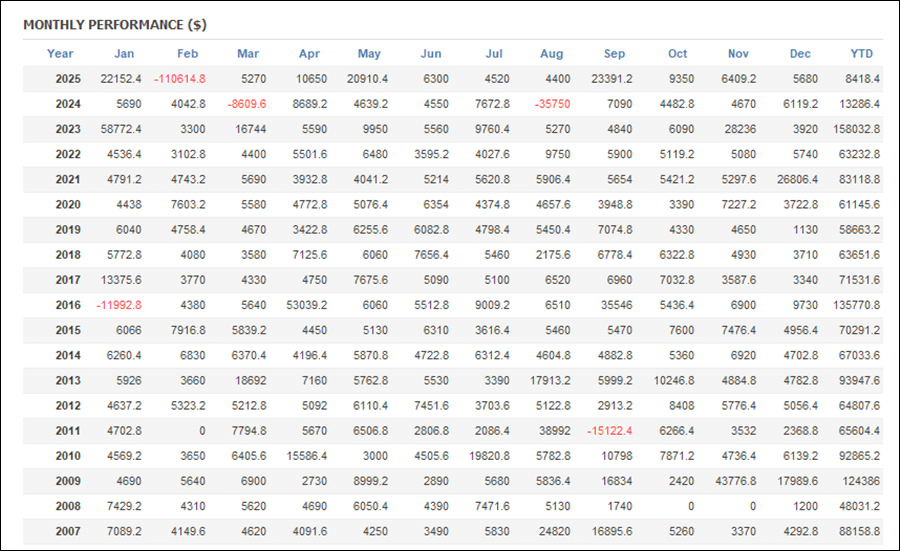Select the May column header
The image size is (900, 551).
click(x=369, y=54)
